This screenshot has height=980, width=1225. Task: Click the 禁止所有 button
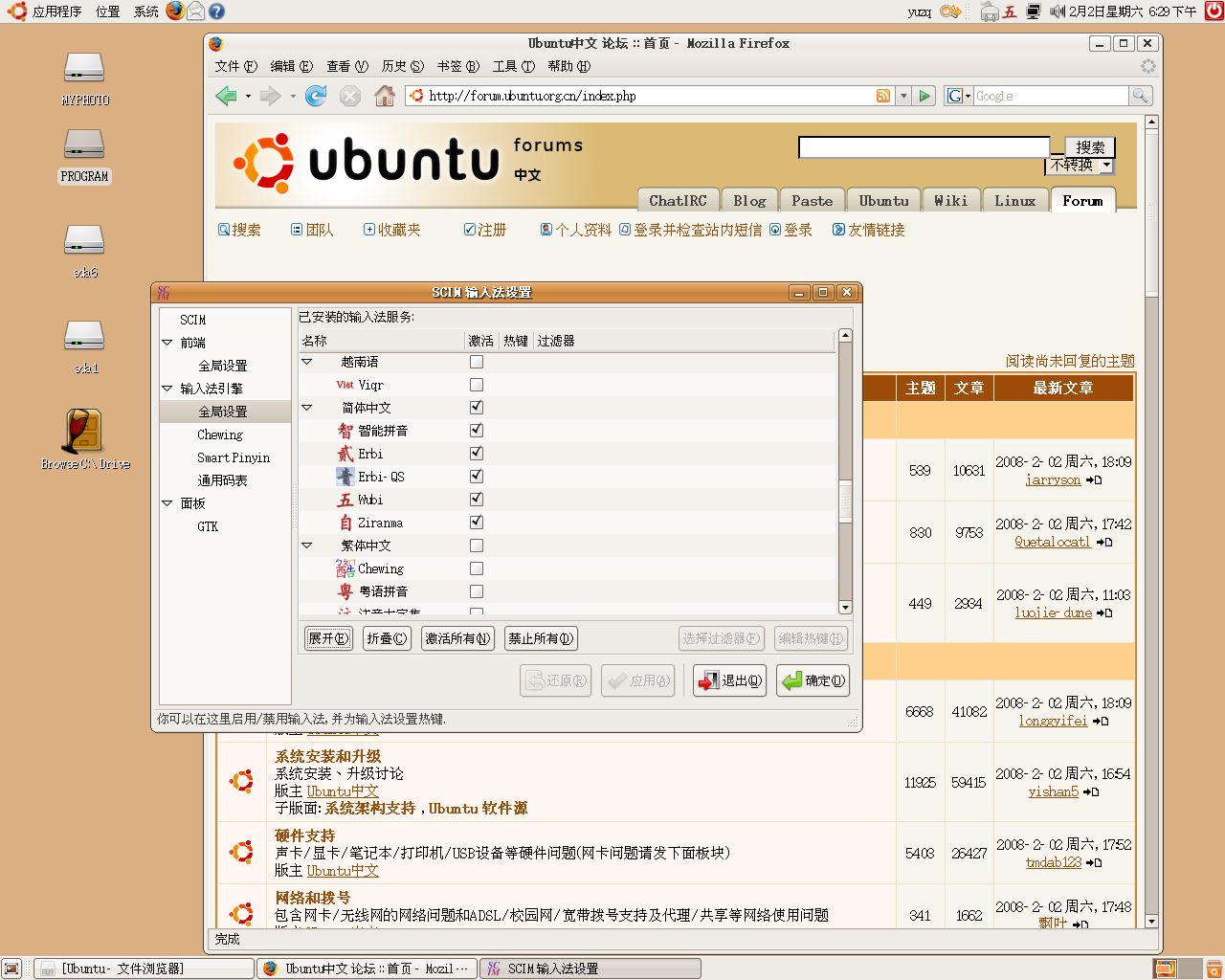541,638
